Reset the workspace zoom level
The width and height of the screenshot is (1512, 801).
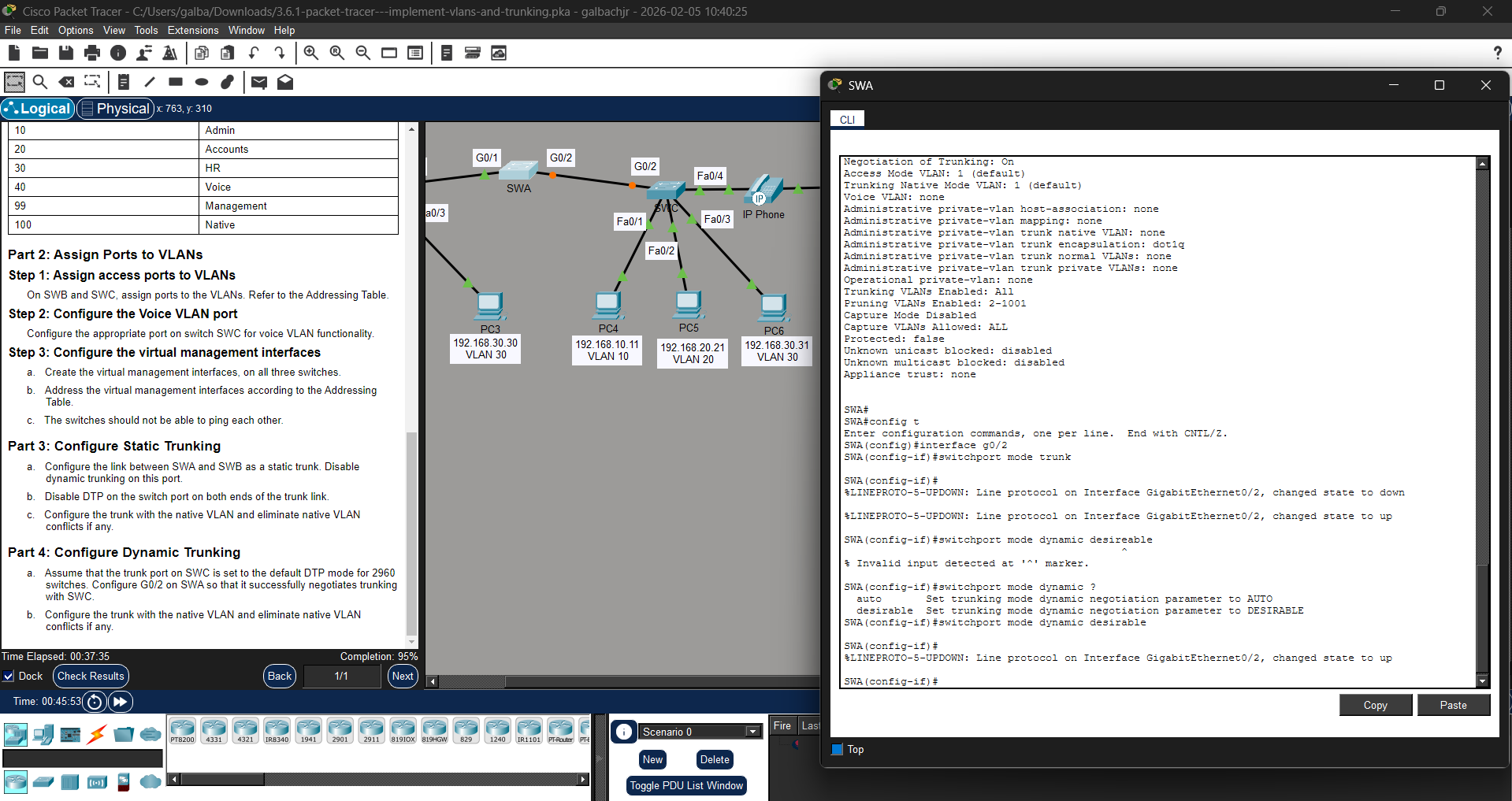337,53
